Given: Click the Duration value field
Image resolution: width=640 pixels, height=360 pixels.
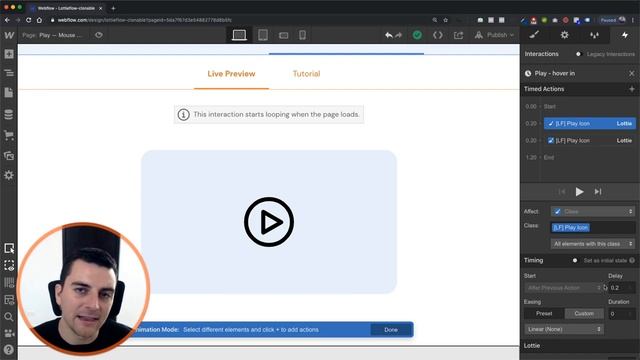Looking at the screenshot, I should click(x=622, y=313).
